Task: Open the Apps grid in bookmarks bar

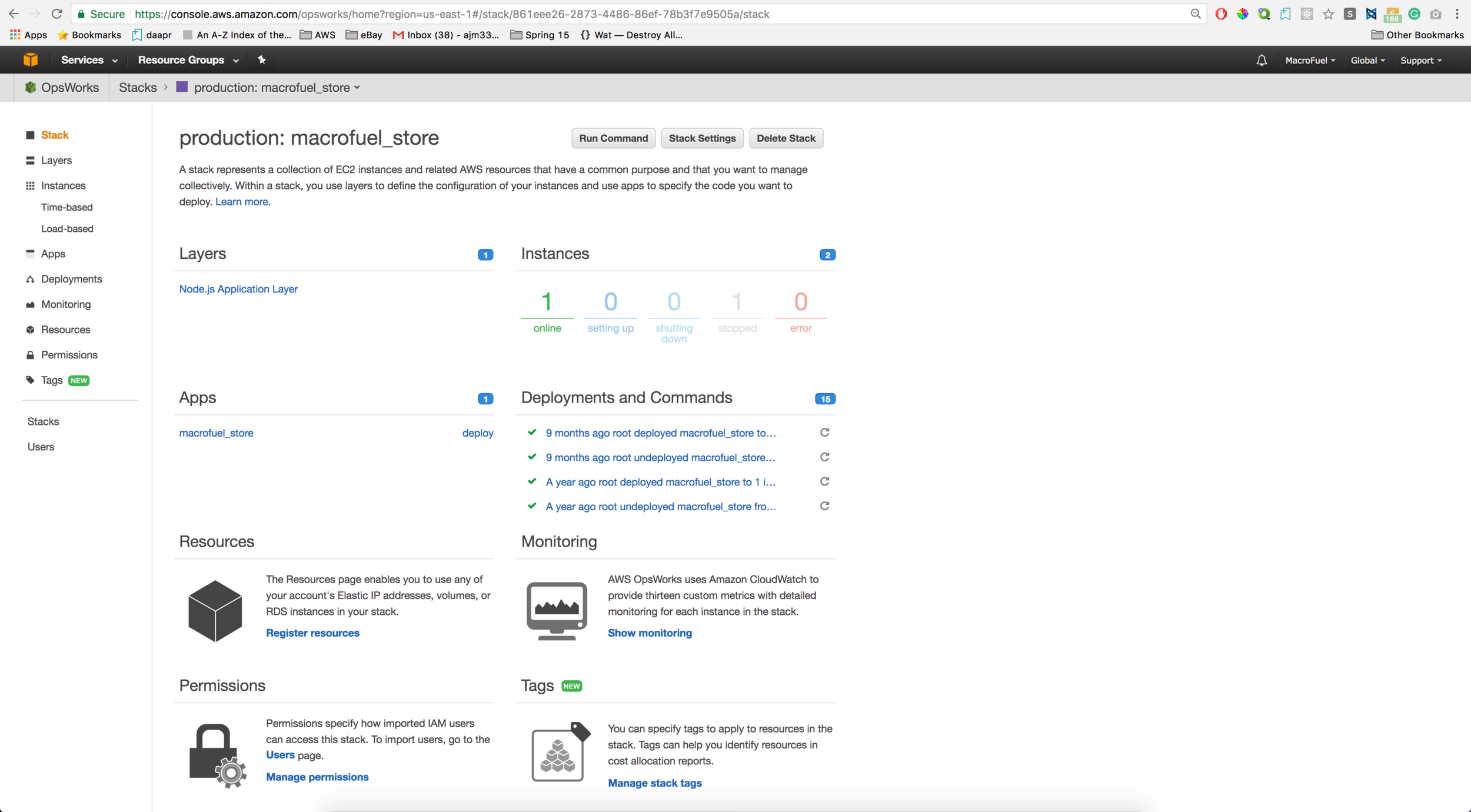Action: tap(28, 35)
